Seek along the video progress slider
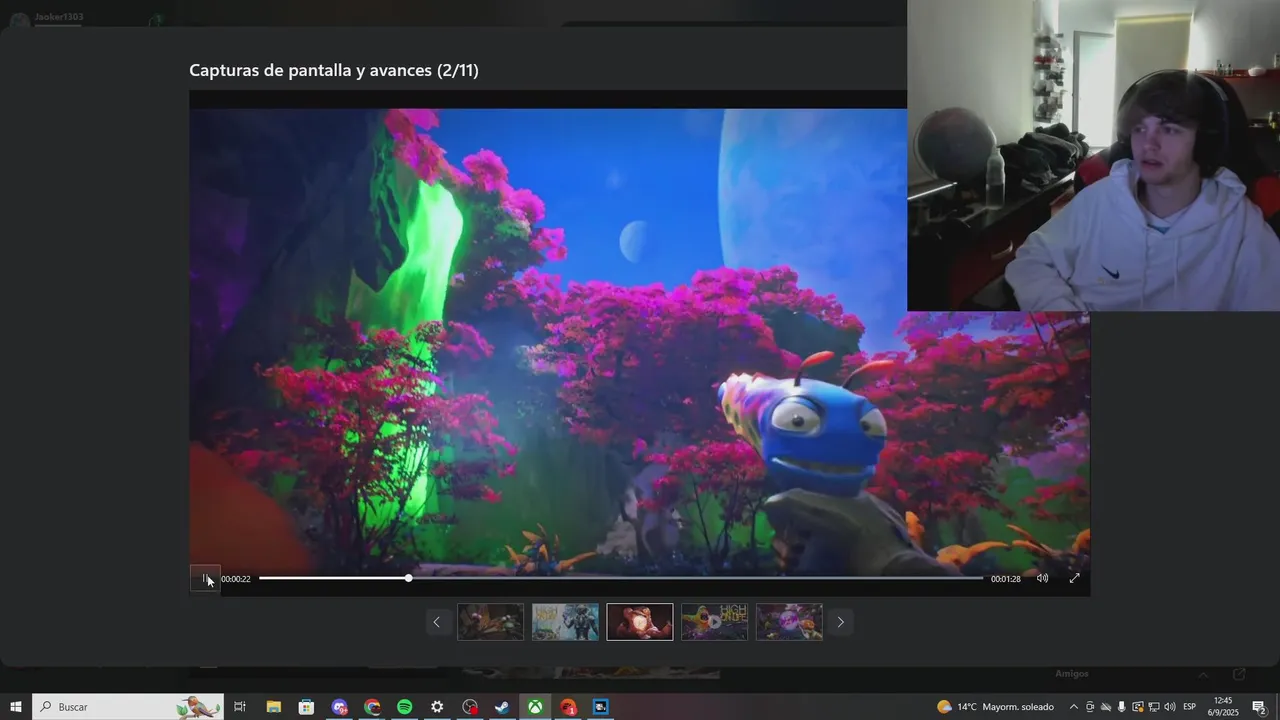The width and height of the screenshot is (1280, 720). click(x=621, y=578)
